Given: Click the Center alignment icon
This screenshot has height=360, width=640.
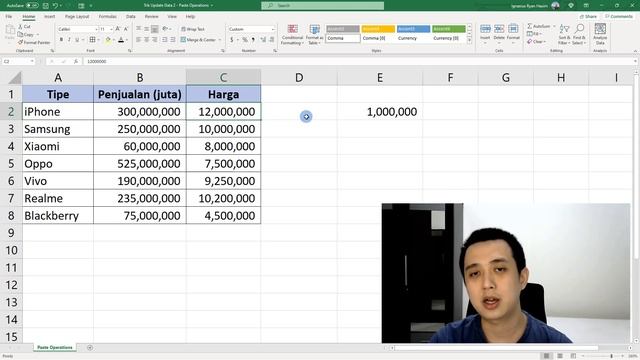Looking at the screenshot, I should pyautogui.click(x=147, y=40).
